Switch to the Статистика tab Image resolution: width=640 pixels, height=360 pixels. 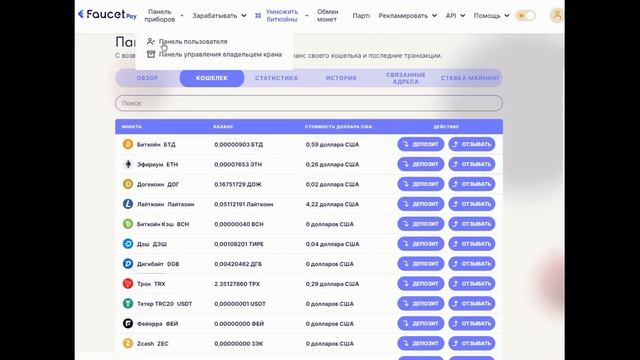tap(276, 78)
